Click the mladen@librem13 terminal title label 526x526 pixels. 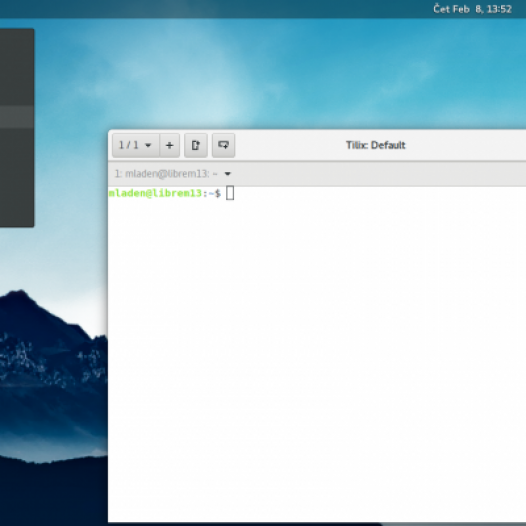coord(166,174)
